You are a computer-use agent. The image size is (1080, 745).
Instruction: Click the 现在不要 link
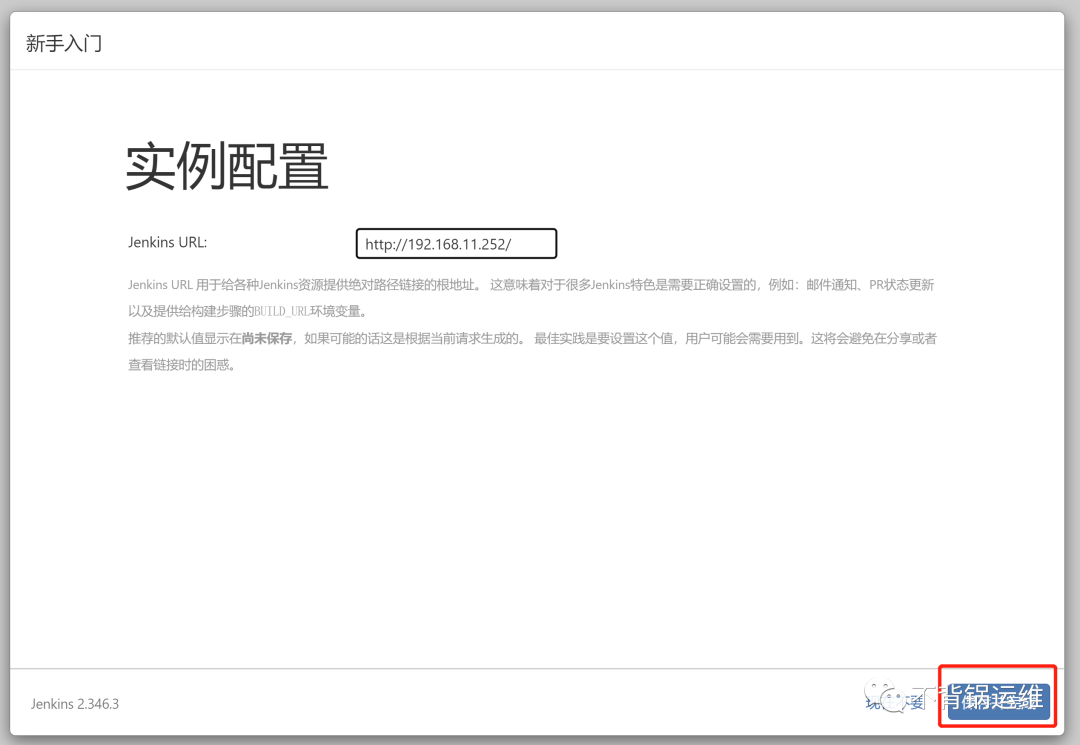tap(894, 703)
